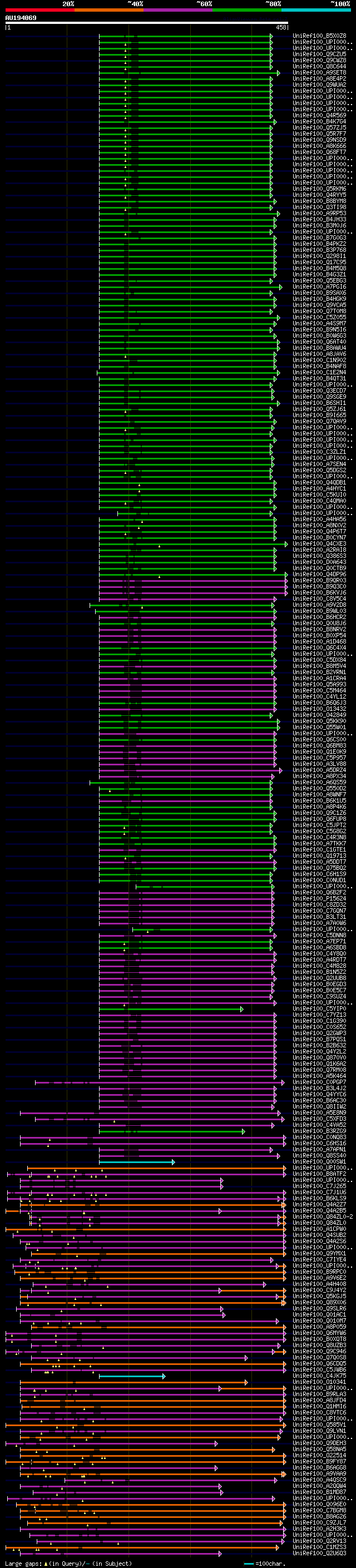This screenshot has height=1568, width=356.
Task: Select hit label UniRef100_B7G0G3
Action: click(x=319, y=238)
